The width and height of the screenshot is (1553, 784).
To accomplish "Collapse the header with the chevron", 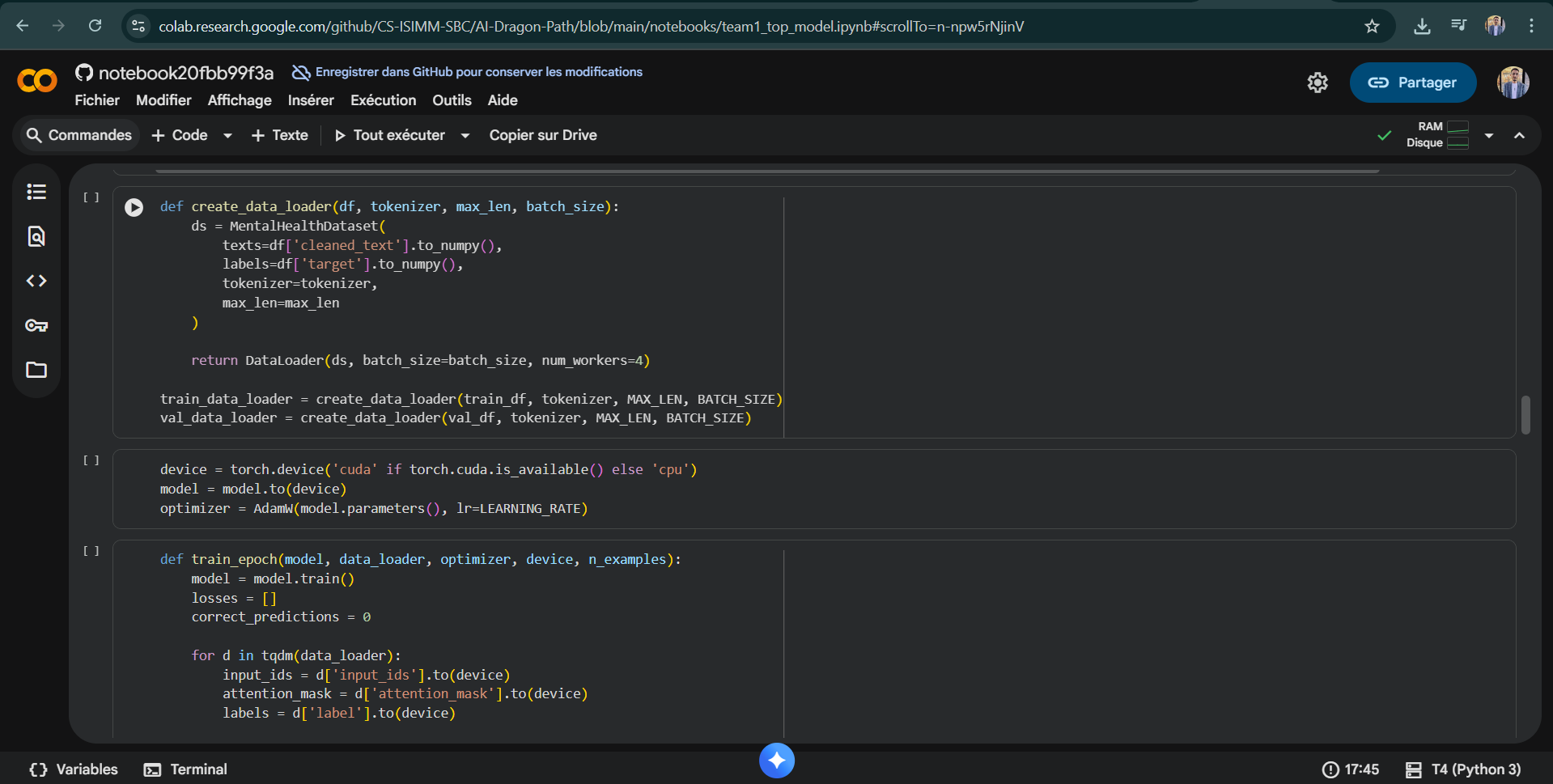I will [x=1519, y=136].
